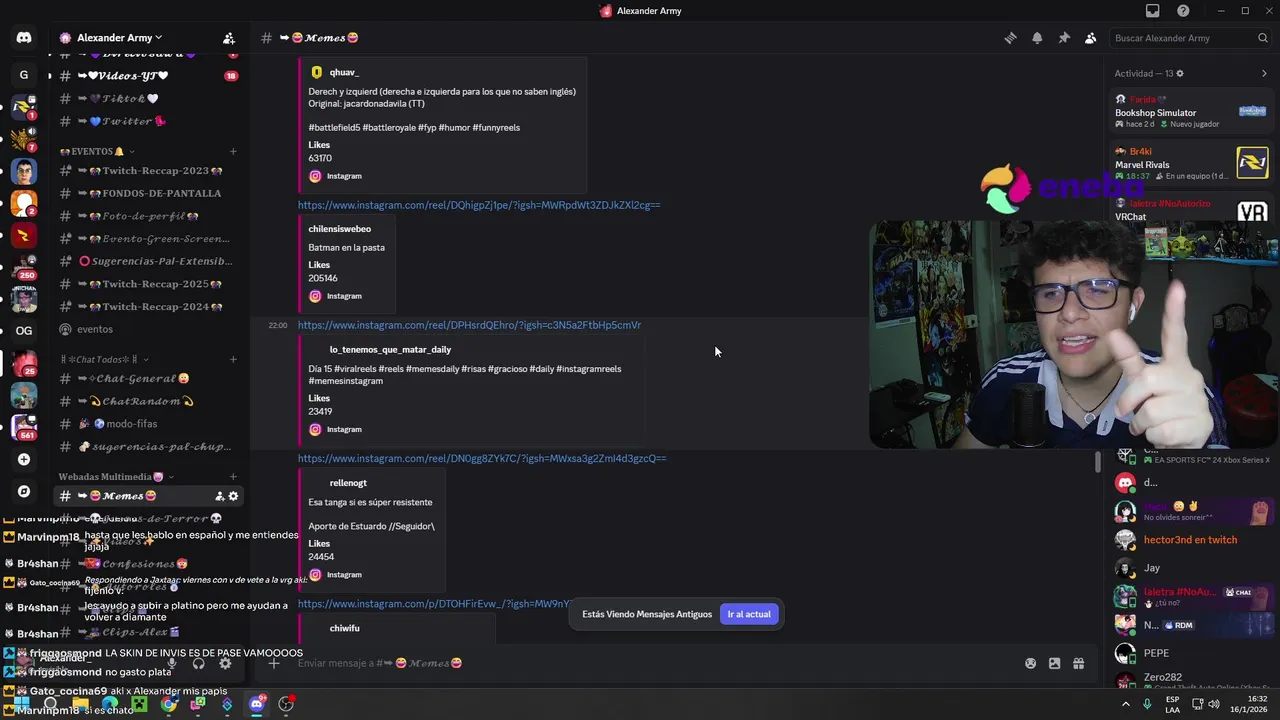Open the PEPE member entry
This screenshot has height=720, width=1280.
pyautogui.click(x=1192, y=653)
